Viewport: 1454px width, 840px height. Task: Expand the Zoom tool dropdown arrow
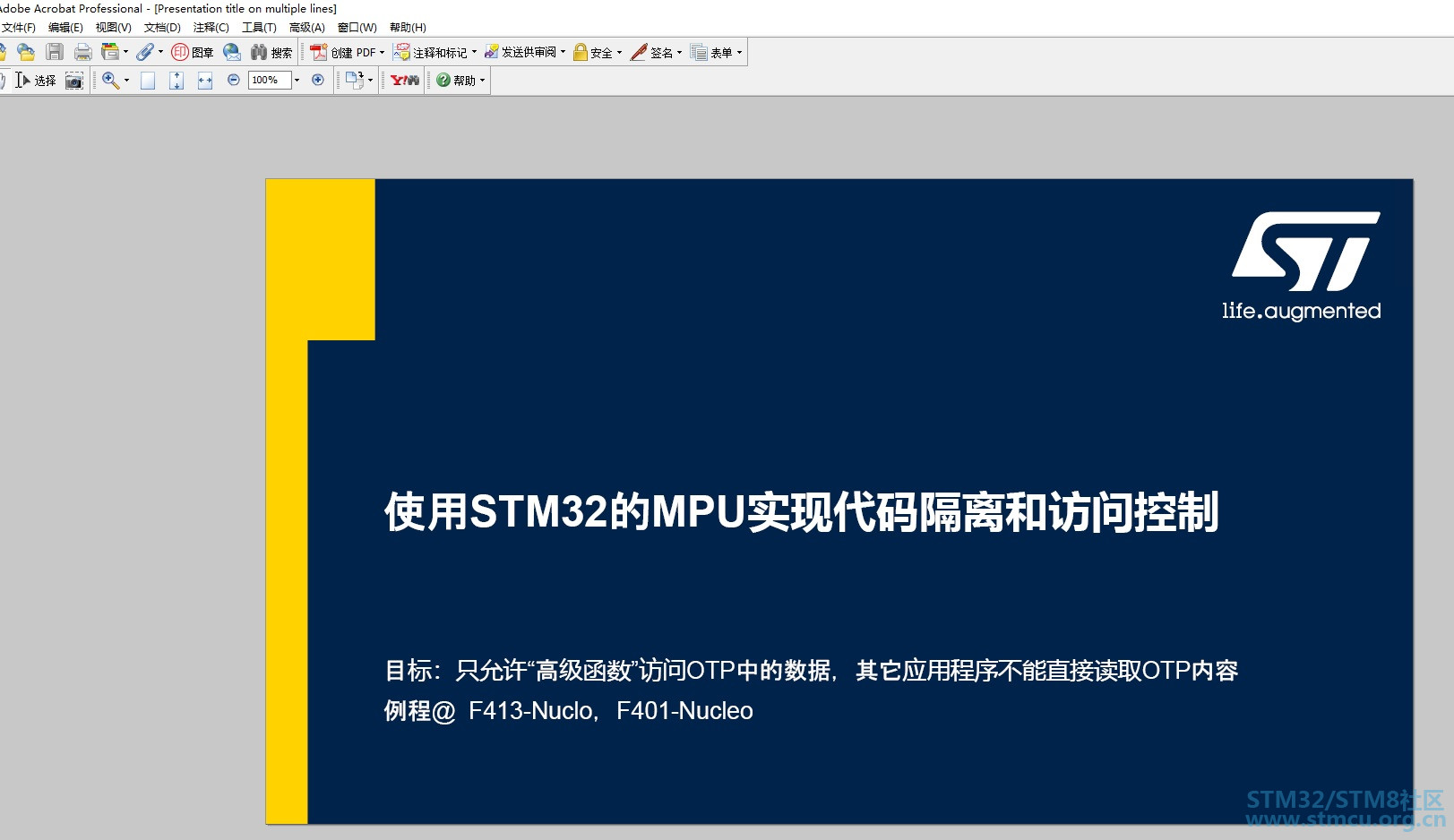(126, 81)
